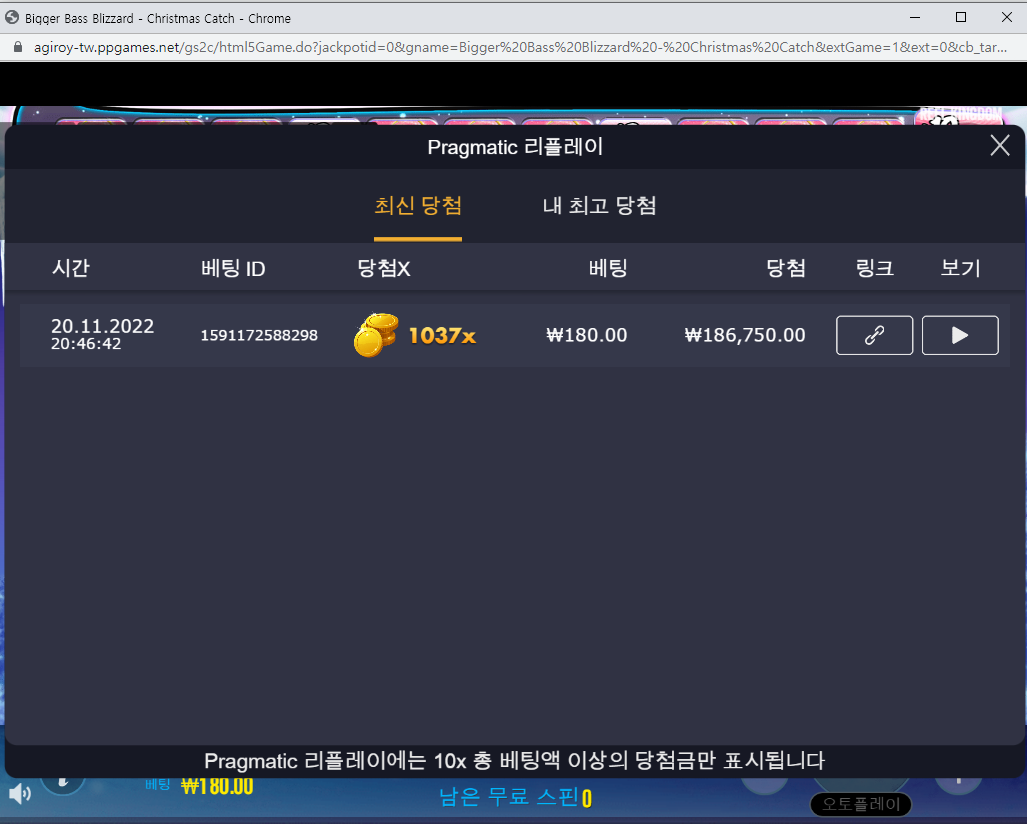Copy replay link for the 1037x win
Image resolution: width=1027 pixels, height=824 pixels.
[874, 335]
